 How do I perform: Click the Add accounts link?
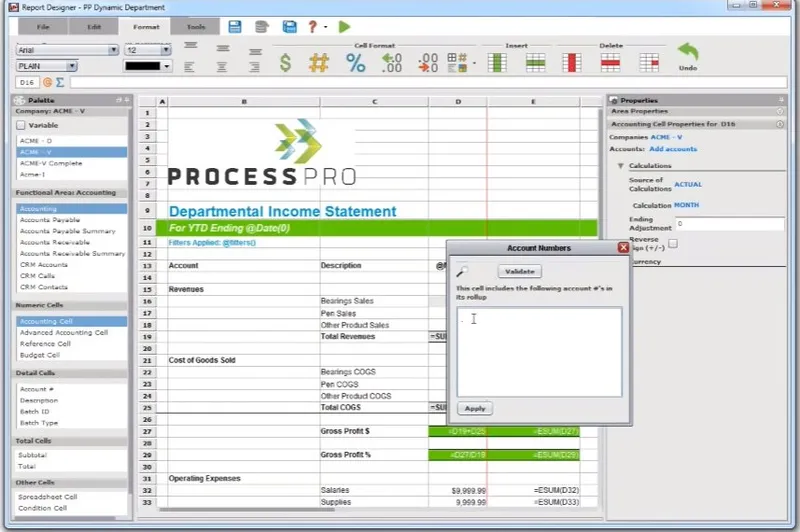point(673,149)
